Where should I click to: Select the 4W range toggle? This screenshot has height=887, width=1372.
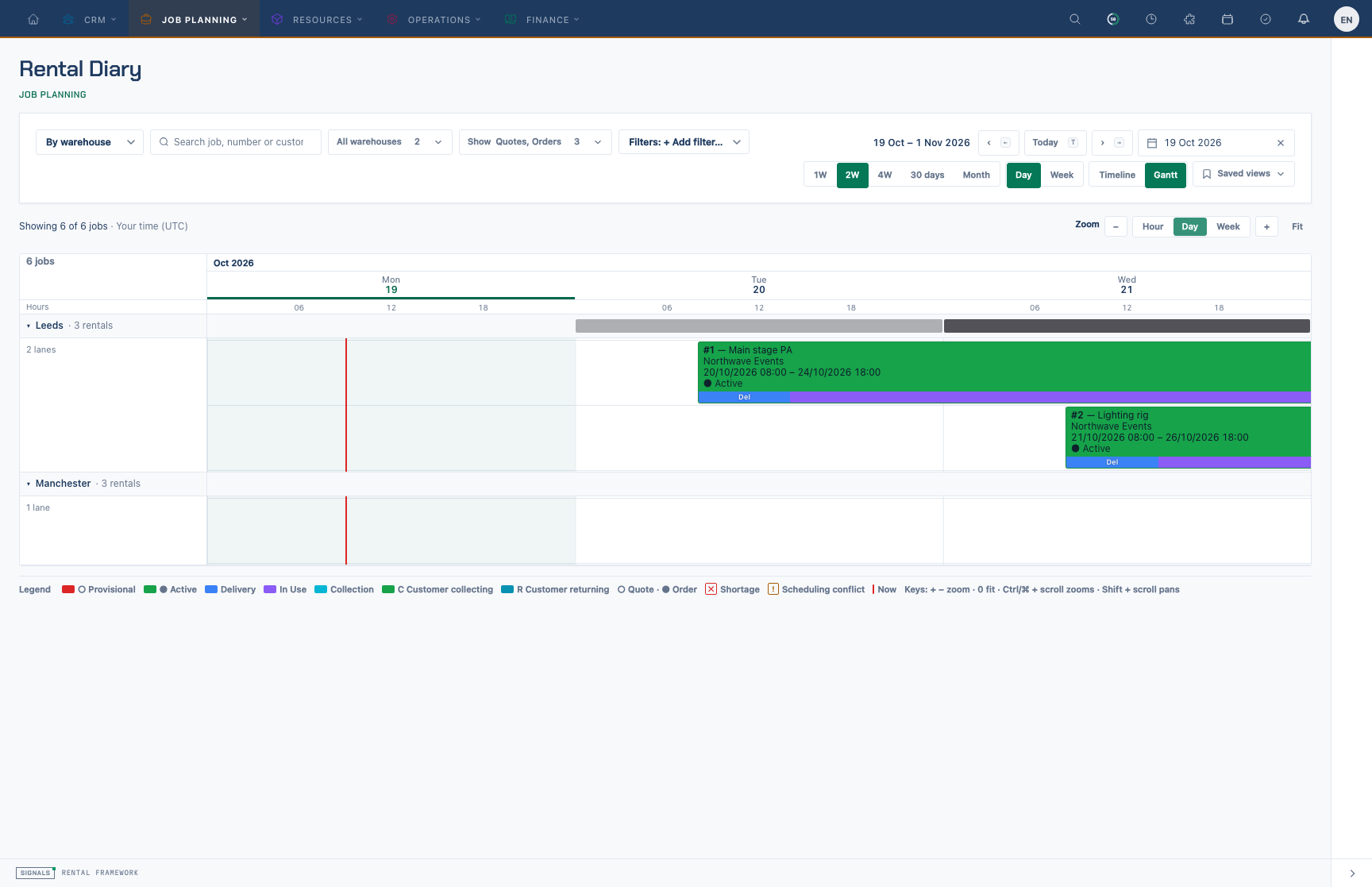click(x=884, y=175)
